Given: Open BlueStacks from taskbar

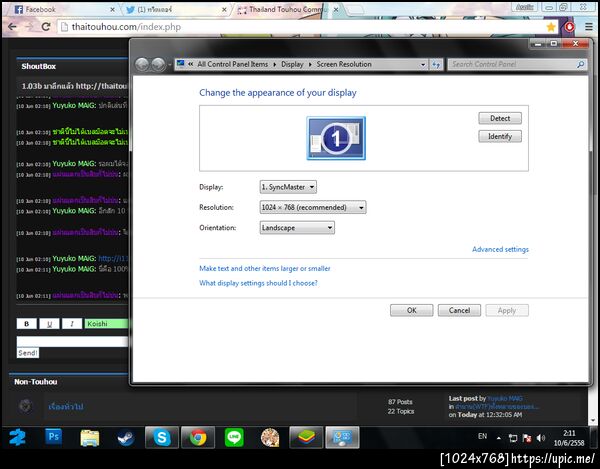Looking at the screenshot, I should point(306,437).
